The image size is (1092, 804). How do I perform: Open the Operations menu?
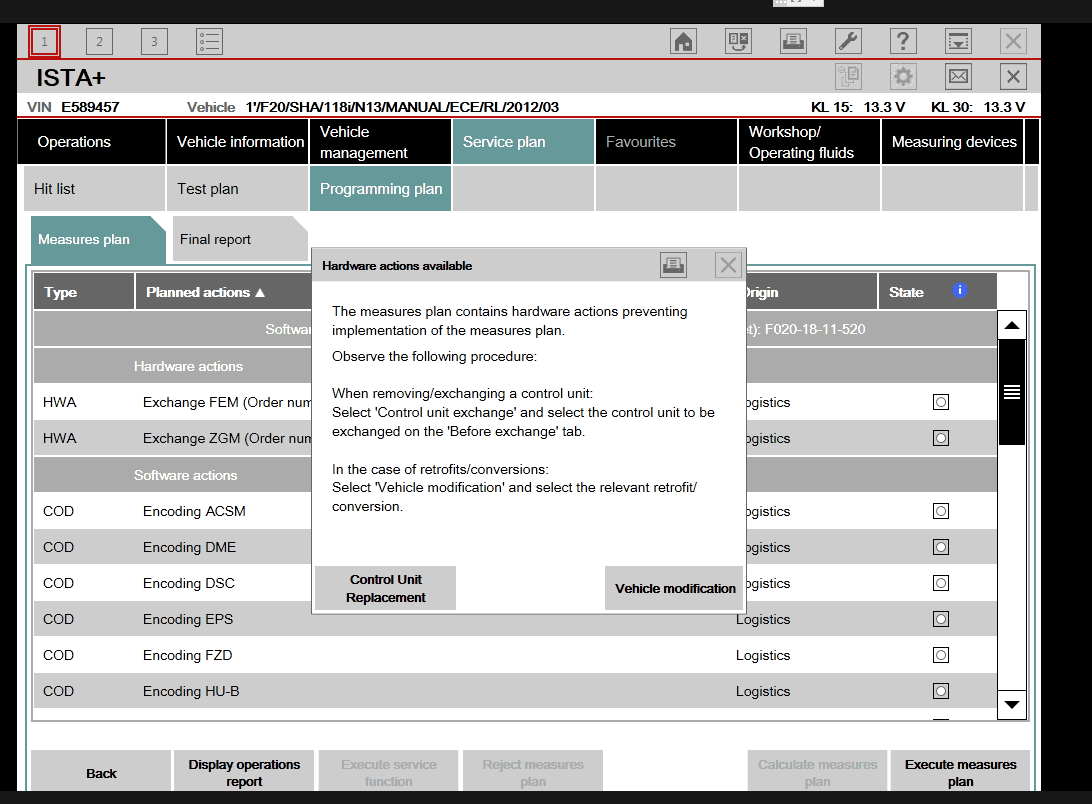(x=91, y=141)
